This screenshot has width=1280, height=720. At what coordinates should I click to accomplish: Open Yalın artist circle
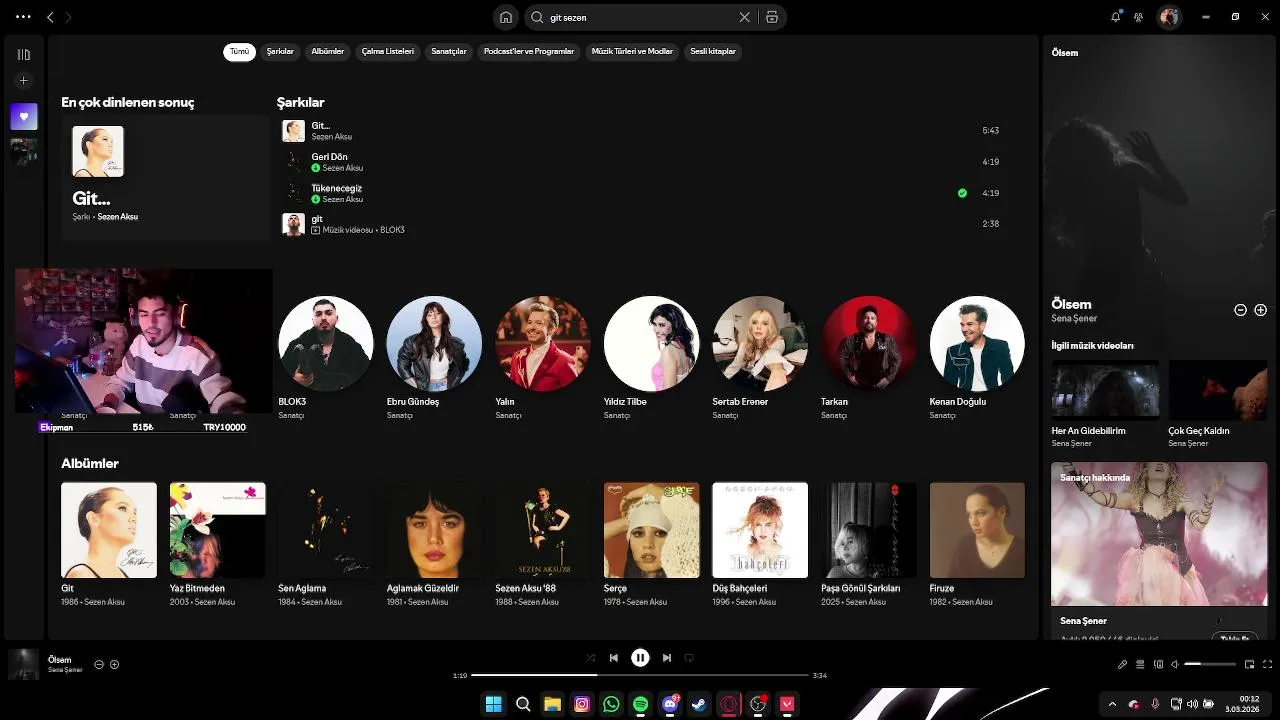click(x=543, y=343)
